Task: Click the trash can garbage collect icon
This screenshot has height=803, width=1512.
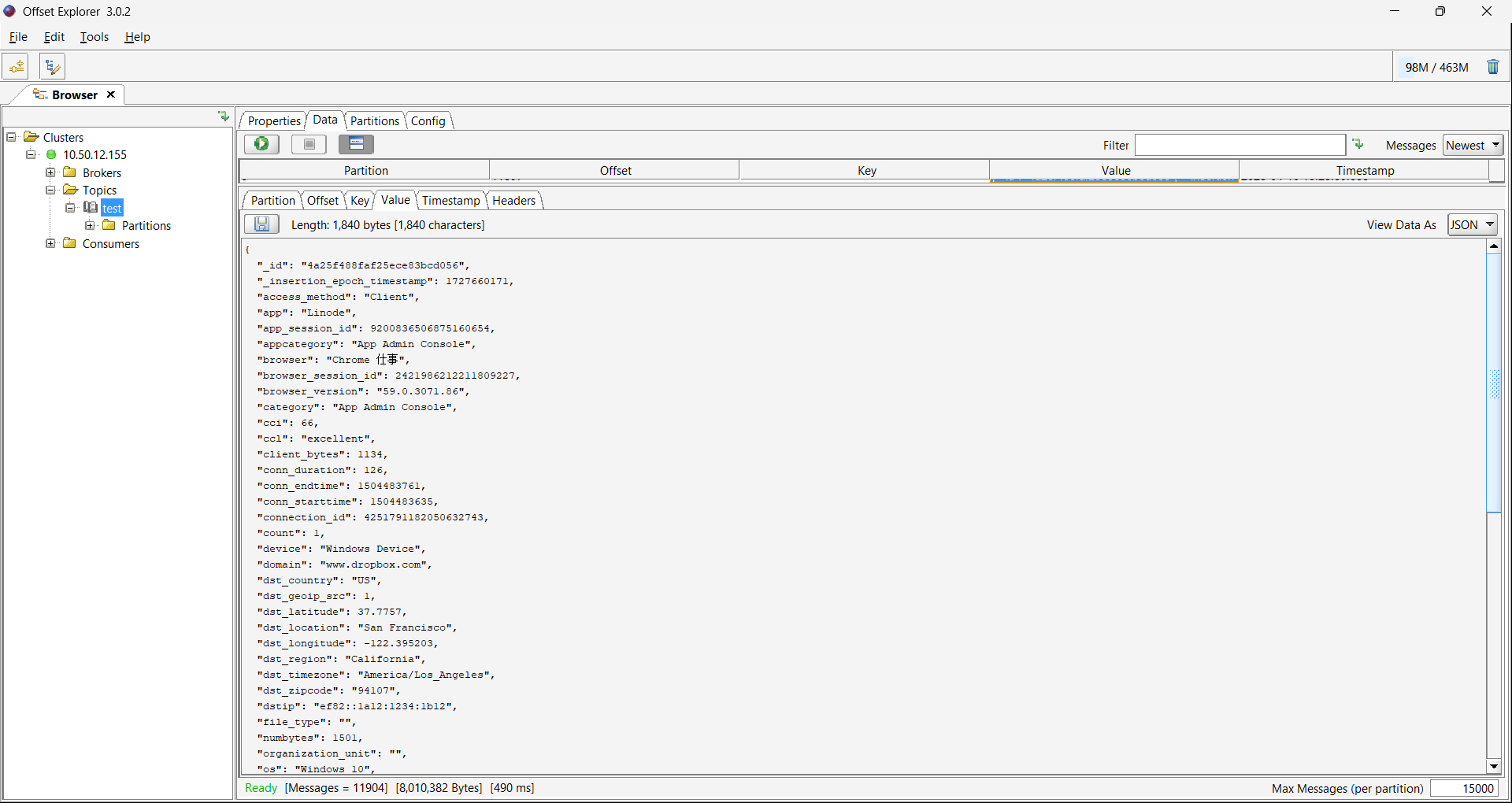Action: (1493, 67)
